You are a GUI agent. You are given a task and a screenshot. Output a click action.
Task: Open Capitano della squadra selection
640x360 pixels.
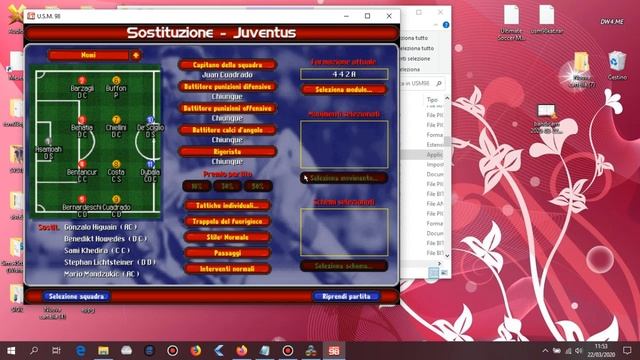point(227,65)
